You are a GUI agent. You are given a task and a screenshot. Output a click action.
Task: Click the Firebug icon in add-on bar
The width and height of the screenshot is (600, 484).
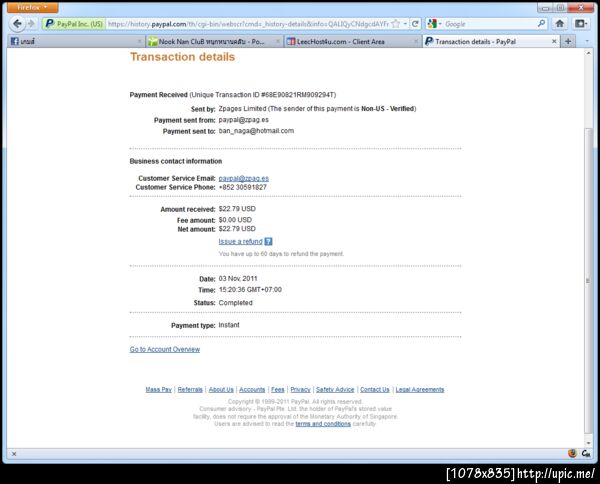click(572, 453)
